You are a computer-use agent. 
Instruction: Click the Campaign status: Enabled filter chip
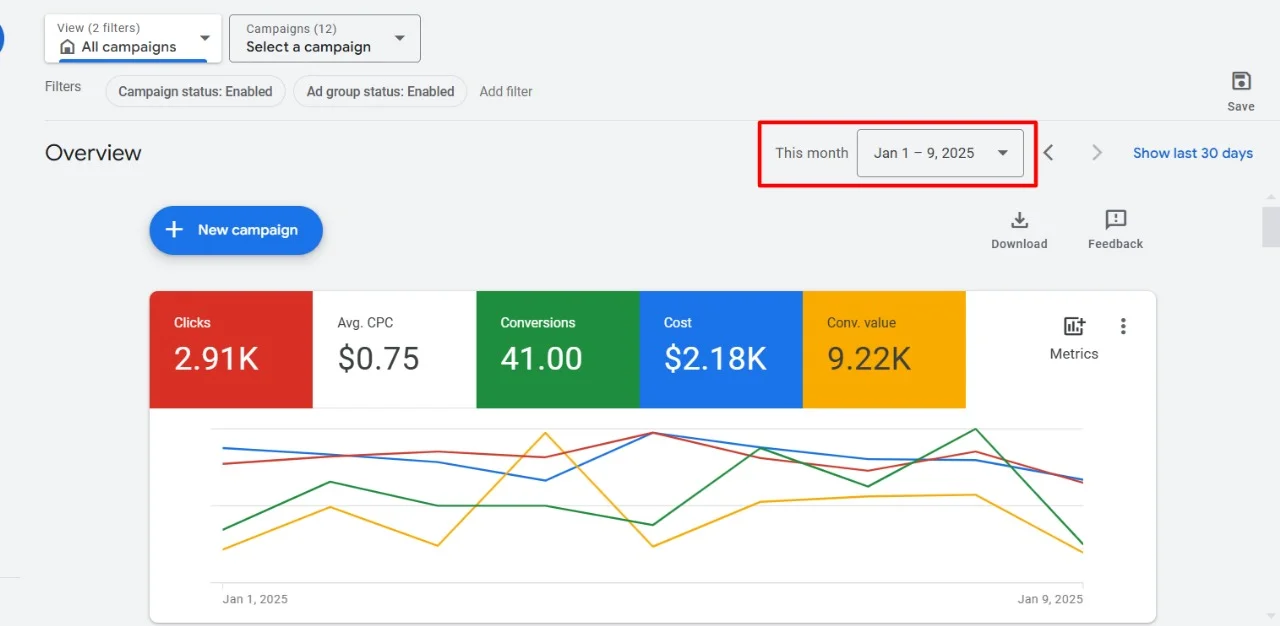pyautogui.click(x=195, y=91)
